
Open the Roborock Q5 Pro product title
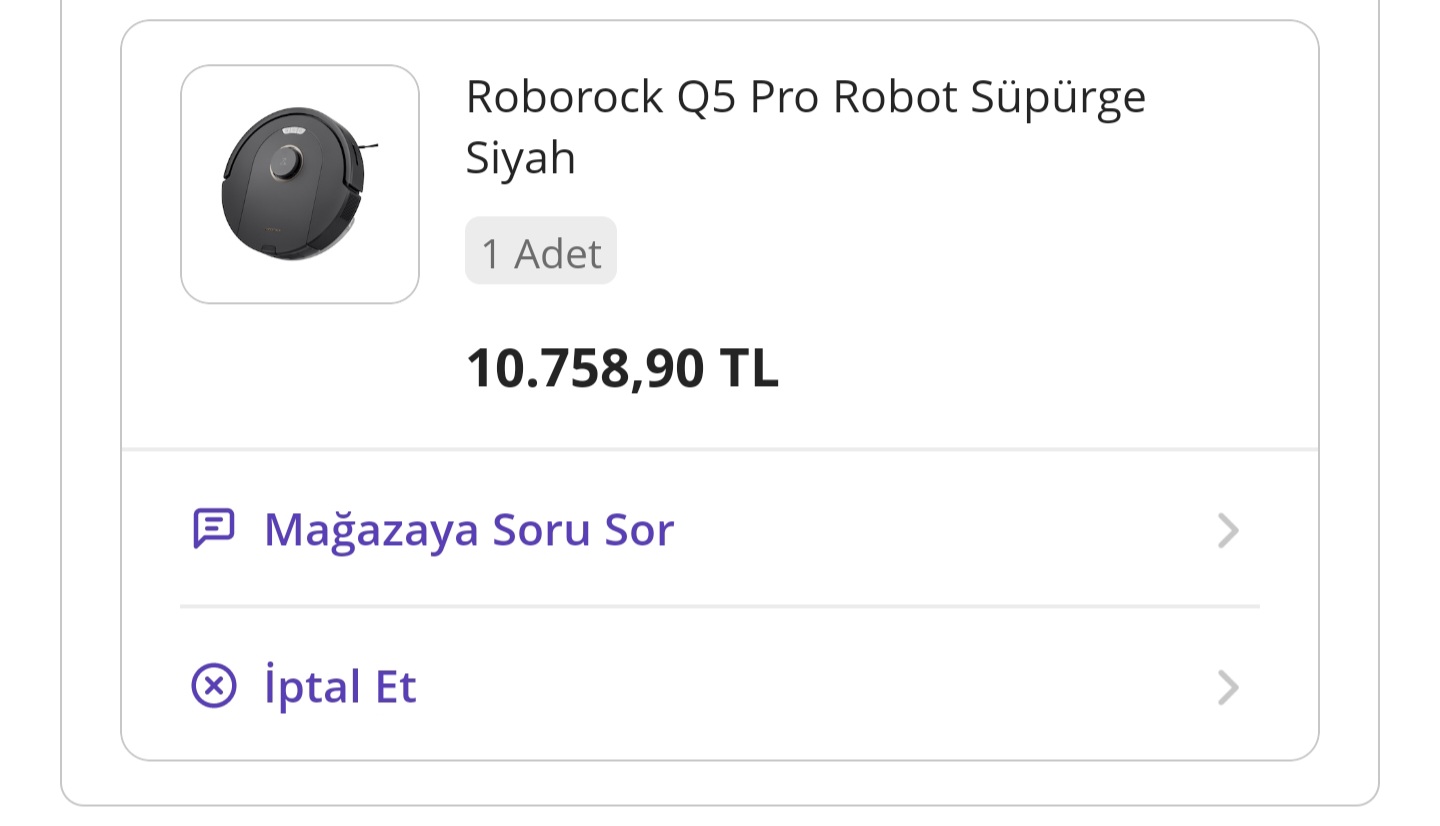[806, 127]
